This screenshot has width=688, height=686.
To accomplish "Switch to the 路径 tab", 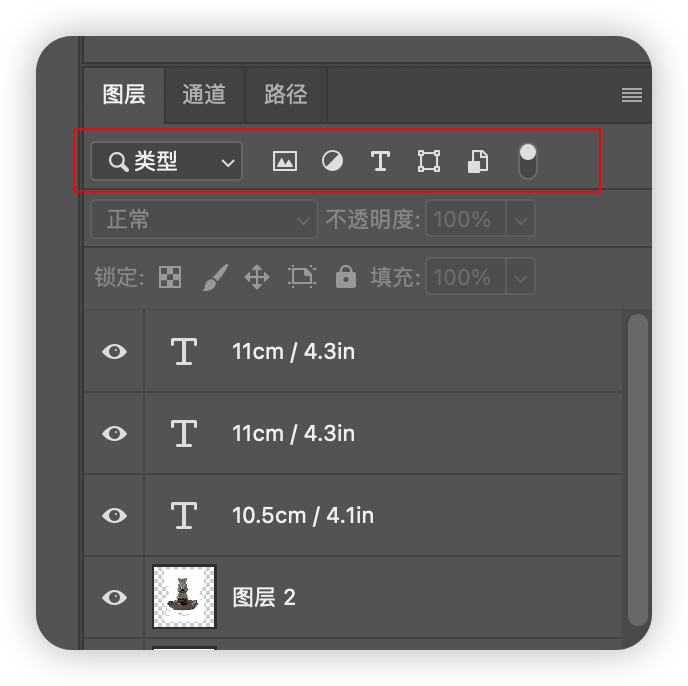I will point(286,95).
